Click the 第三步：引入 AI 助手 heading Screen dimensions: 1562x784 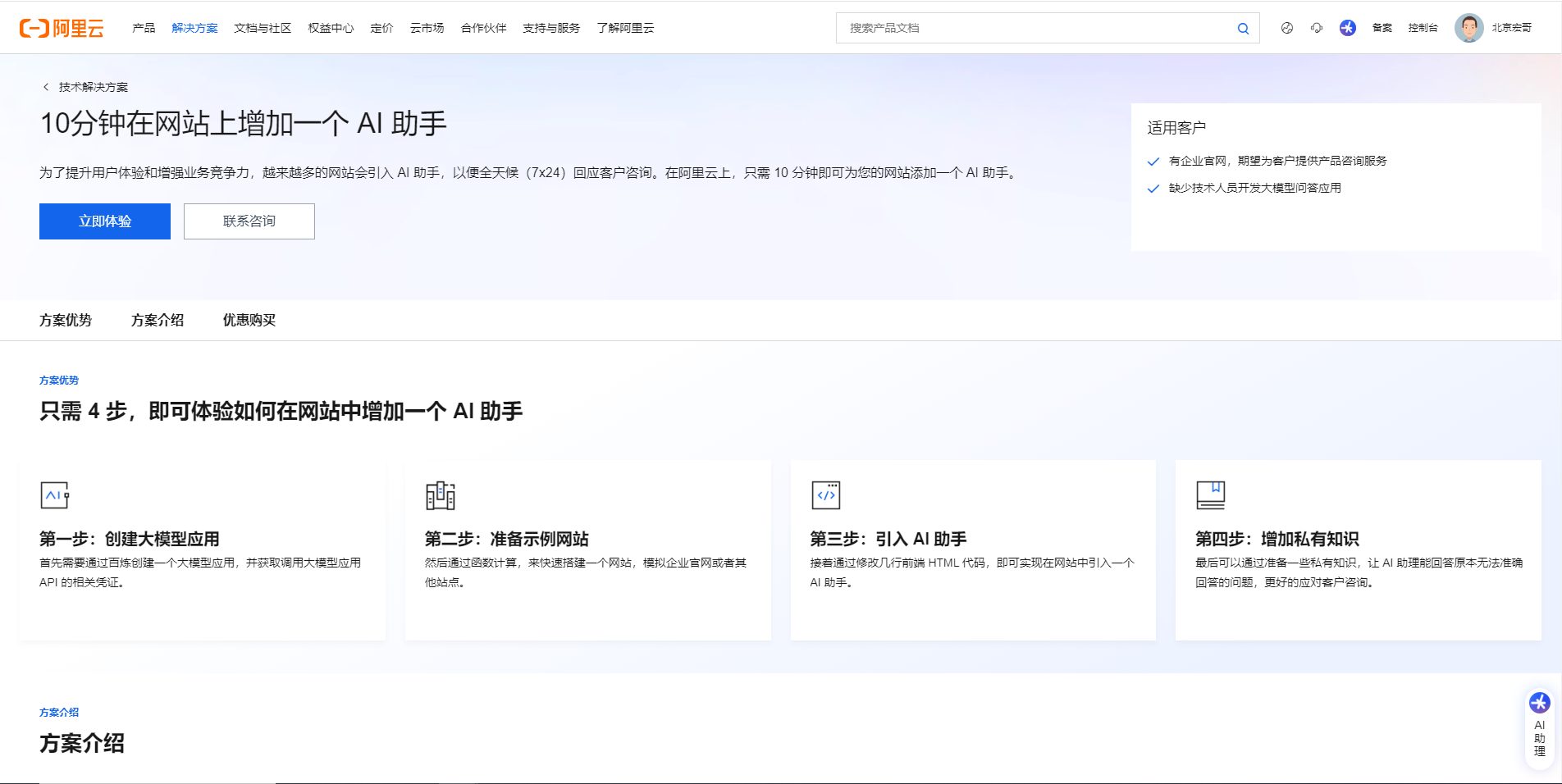tap(888, 539)
